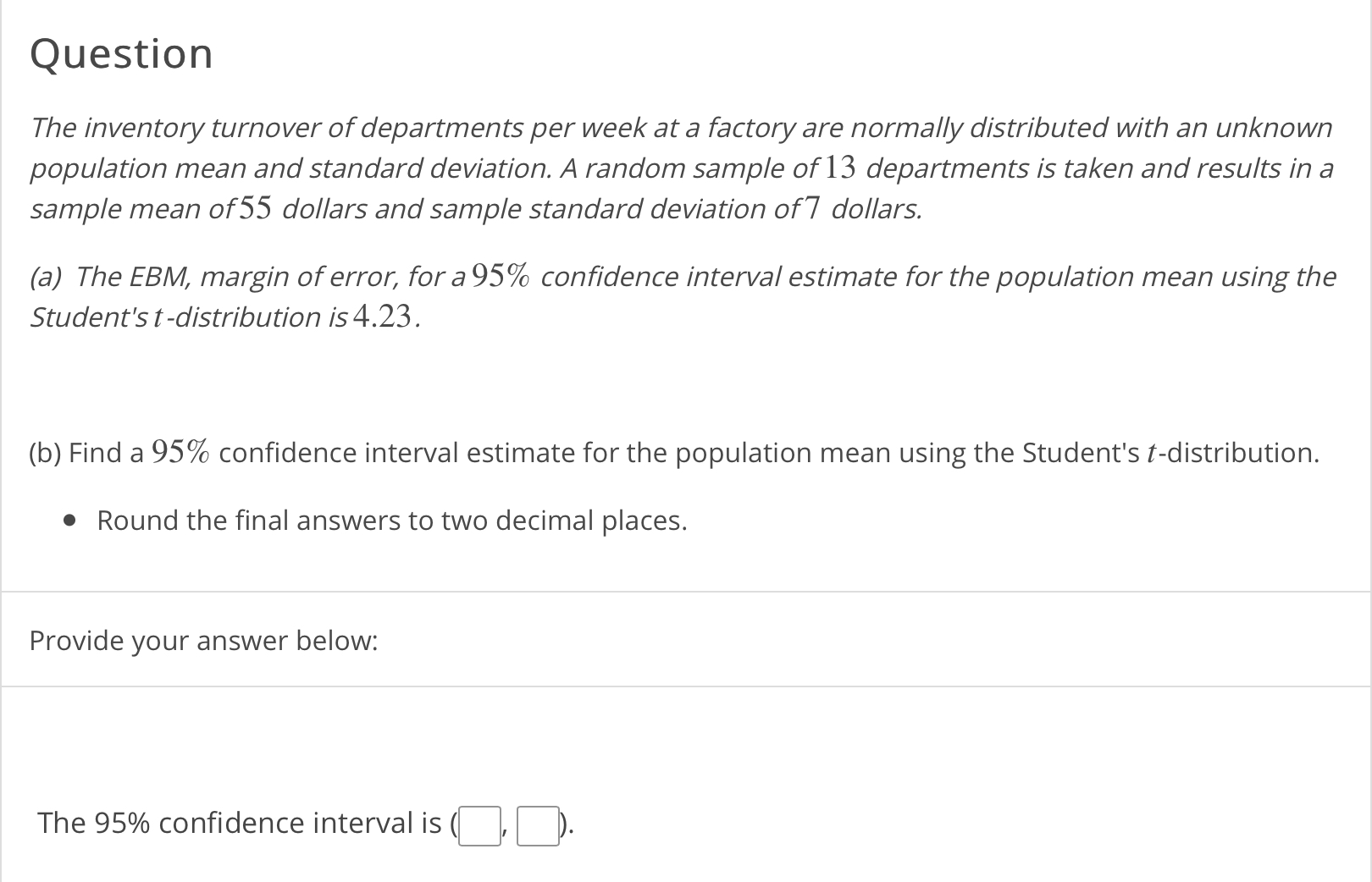
Task: Click the "Provide your answer below:" text
Action: tap(203, 641)
